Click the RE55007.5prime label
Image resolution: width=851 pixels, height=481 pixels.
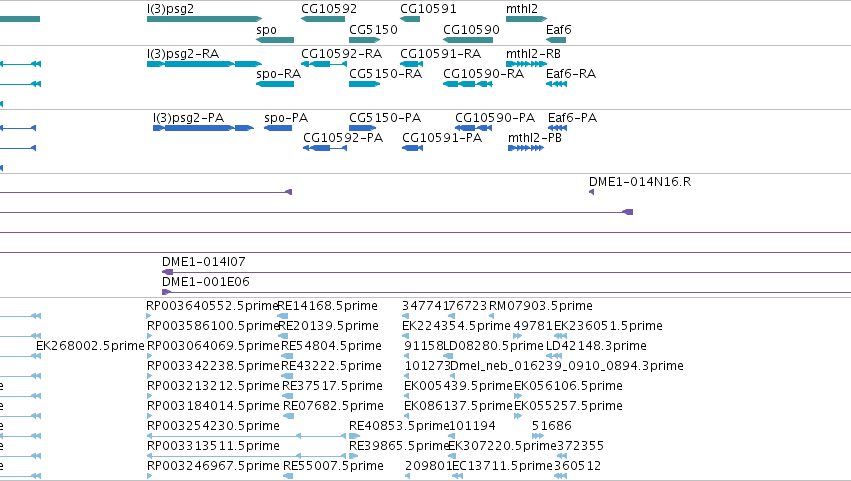point(334,466)
